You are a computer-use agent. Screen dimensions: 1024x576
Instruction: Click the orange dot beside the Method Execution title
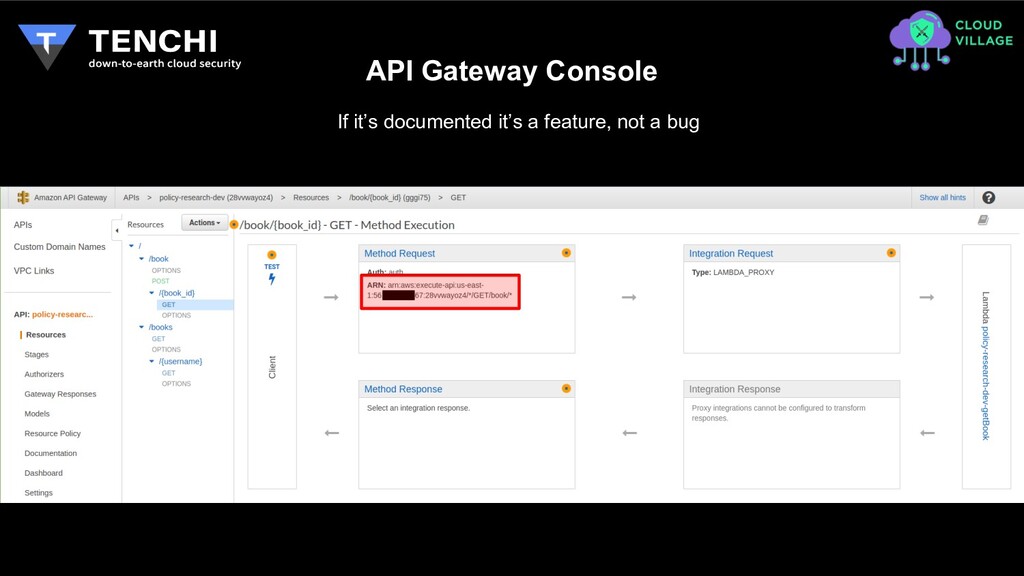(234, 225)
